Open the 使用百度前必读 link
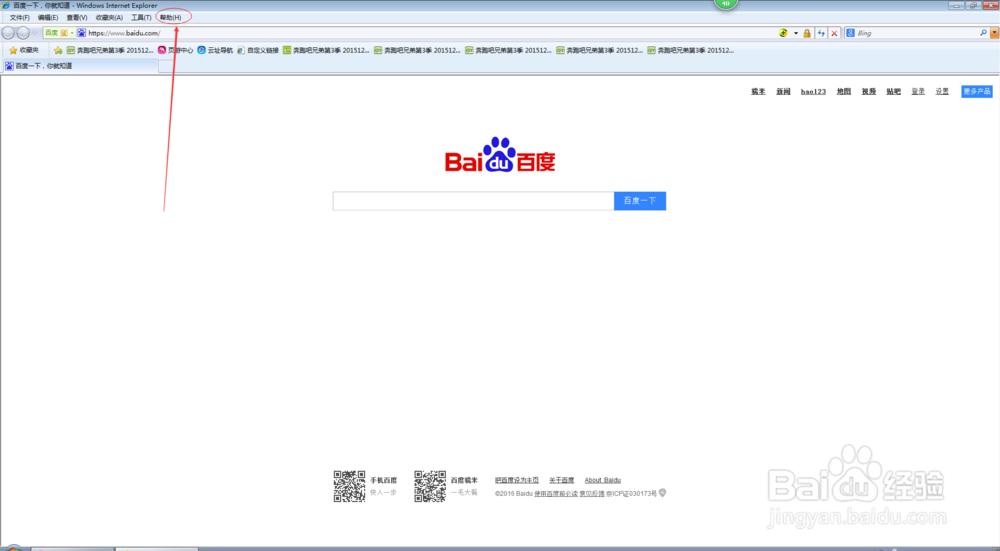The image size is (1000, 551). pos(555,494)
